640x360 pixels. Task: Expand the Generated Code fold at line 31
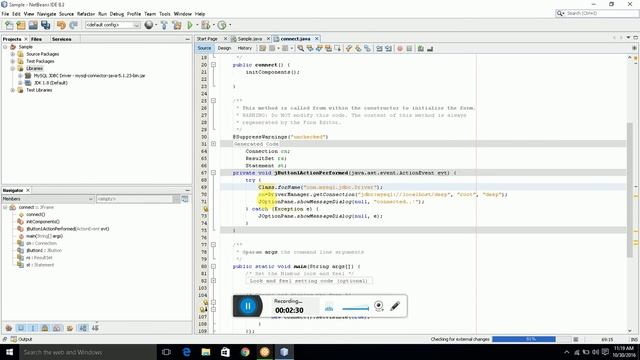[213, 144]
